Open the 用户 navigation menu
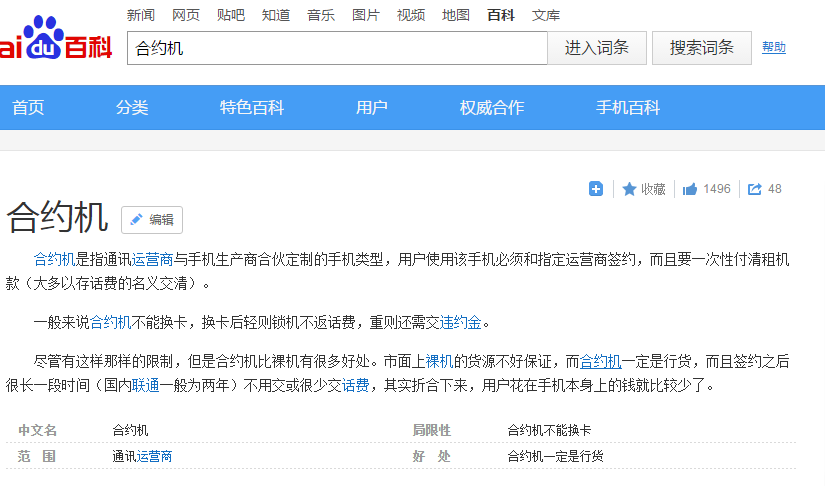This screenshot has height=486, width=825. point(372,108)
